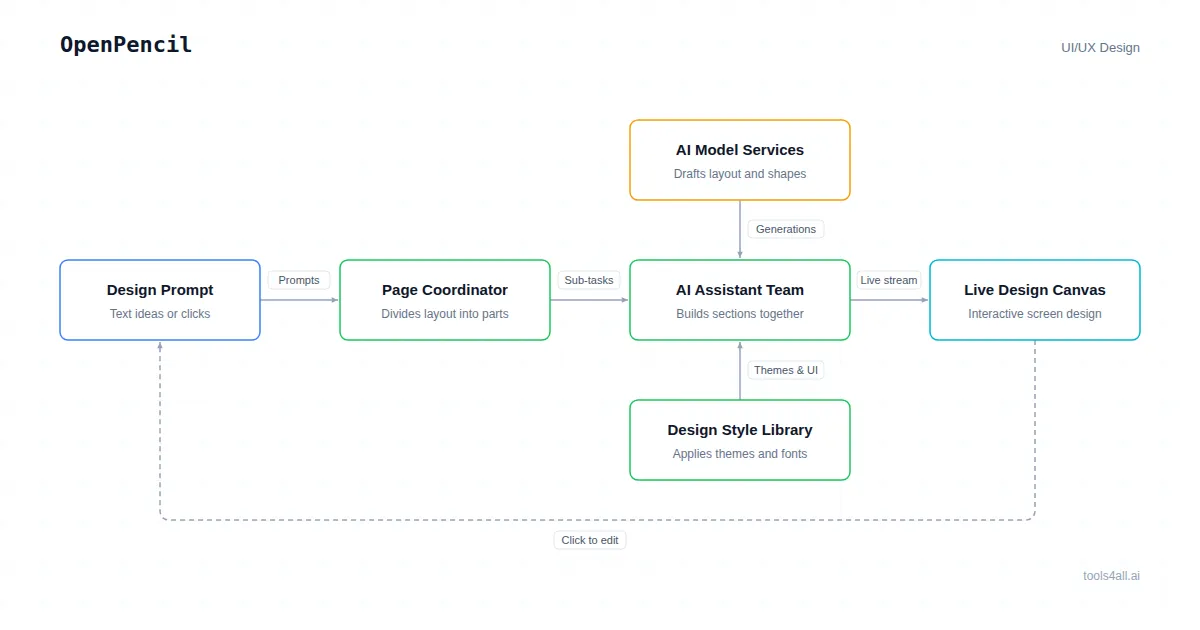
Task: Select the Design Style Library node
Action: 740,440
